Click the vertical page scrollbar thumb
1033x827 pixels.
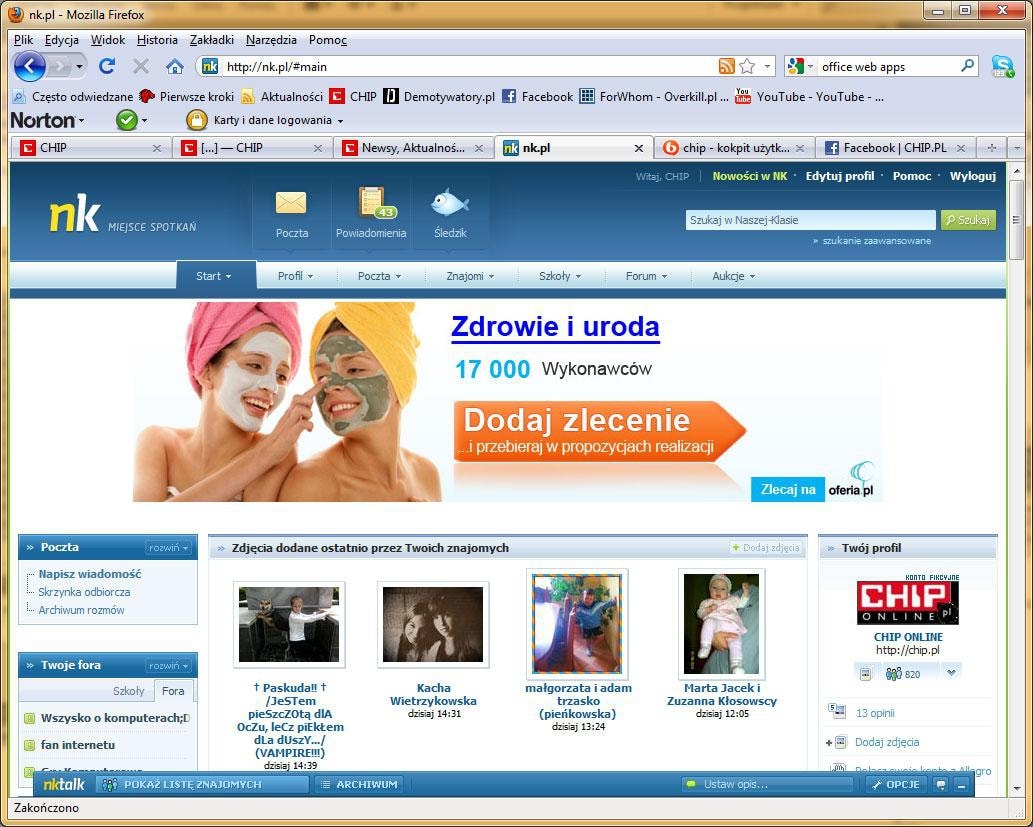click(1015, 220)
